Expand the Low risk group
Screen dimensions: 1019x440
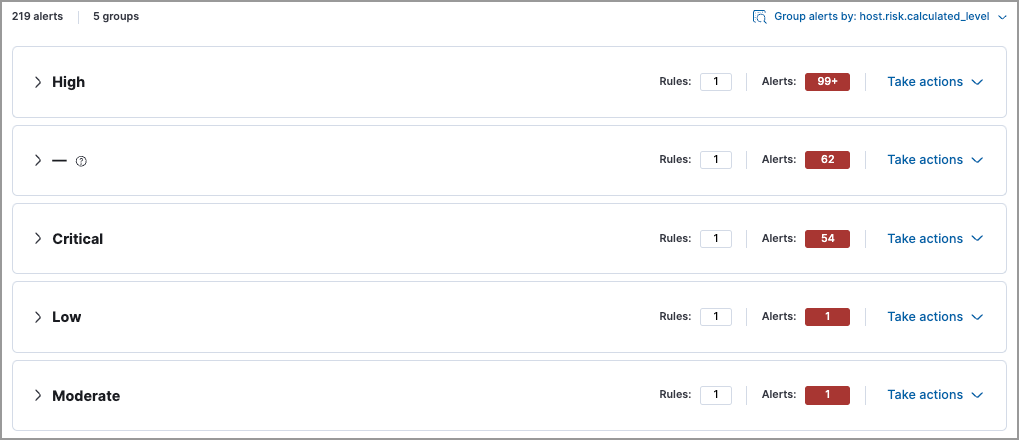(38, 317)
